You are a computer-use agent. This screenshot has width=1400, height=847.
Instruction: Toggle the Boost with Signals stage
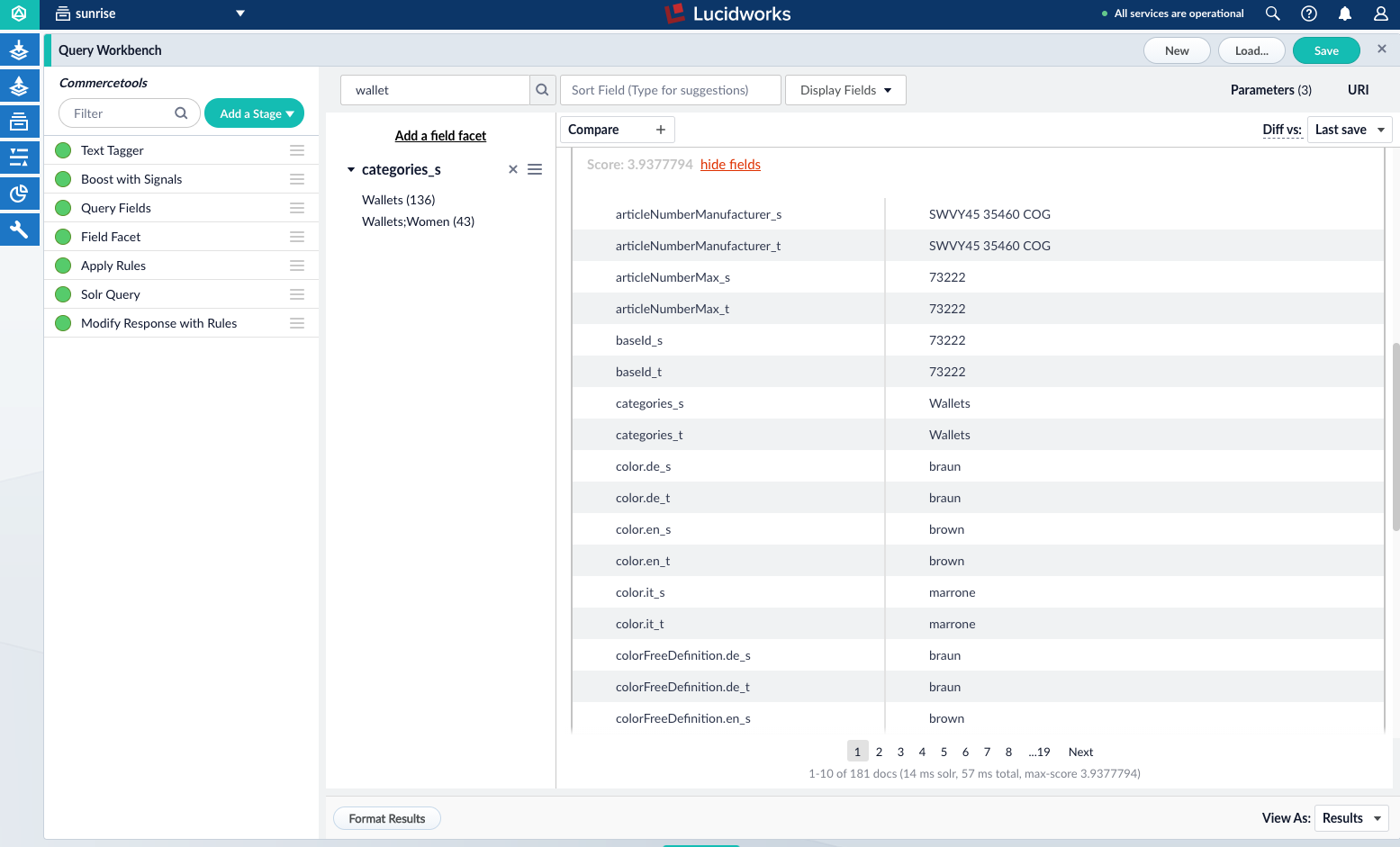click(63, 179)
